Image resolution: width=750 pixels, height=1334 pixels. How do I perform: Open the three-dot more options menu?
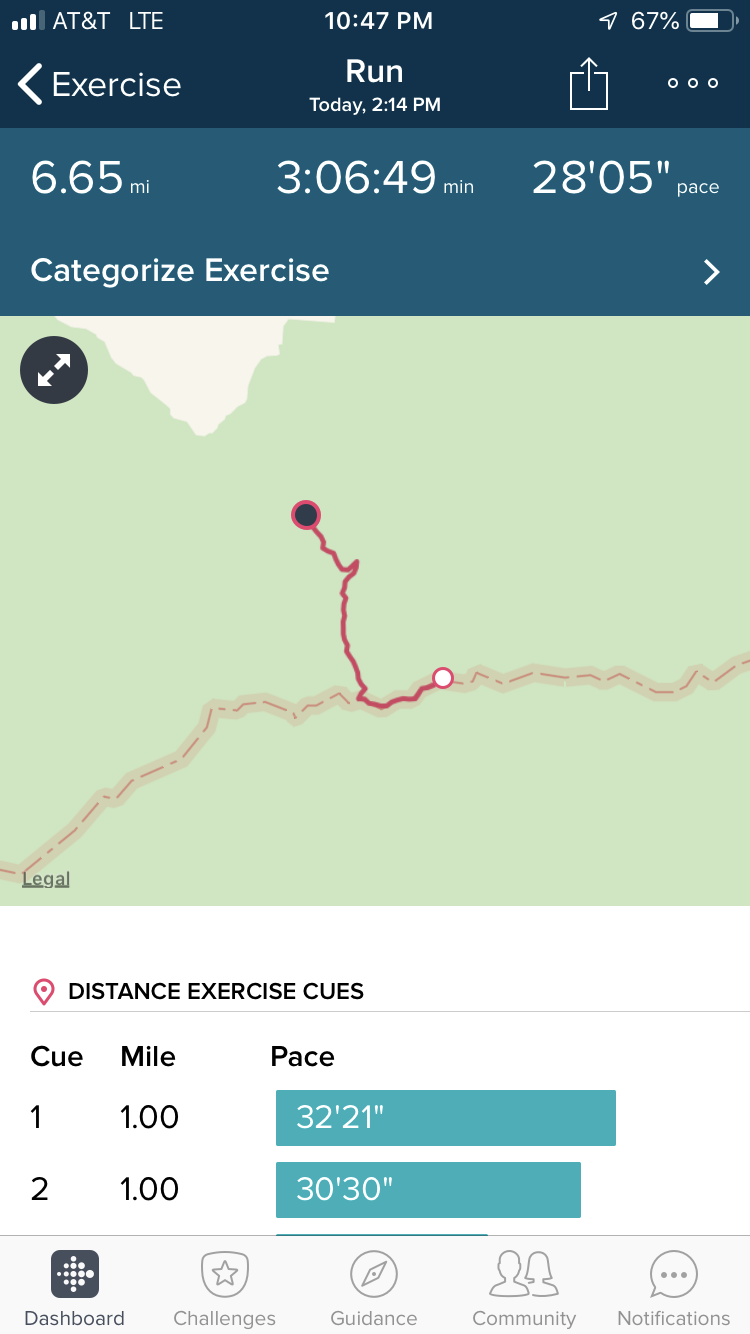[693, 84]
